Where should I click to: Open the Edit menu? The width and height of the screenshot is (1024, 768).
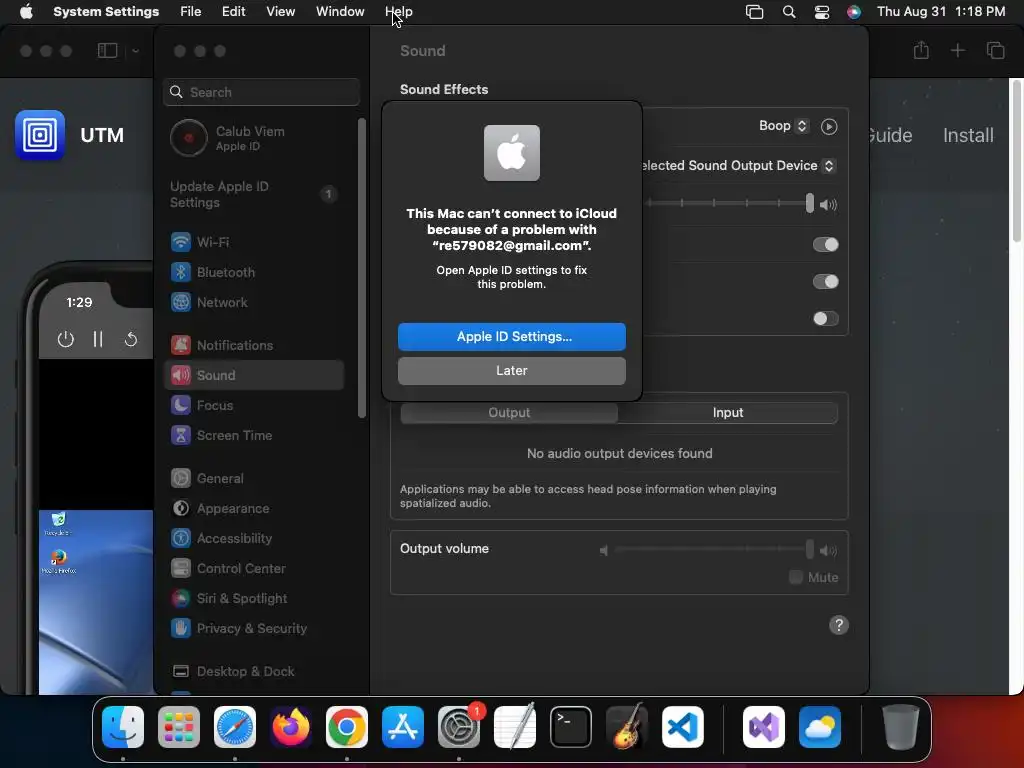[233, 12]
